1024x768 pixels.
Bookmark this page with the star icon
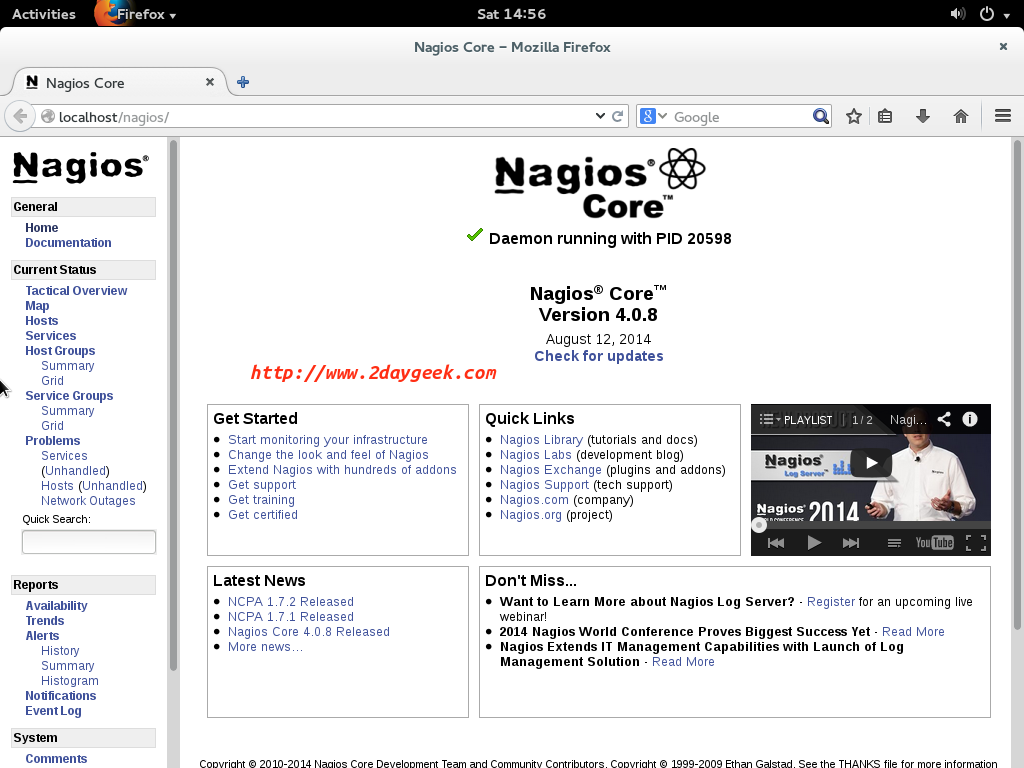(854, 116)
